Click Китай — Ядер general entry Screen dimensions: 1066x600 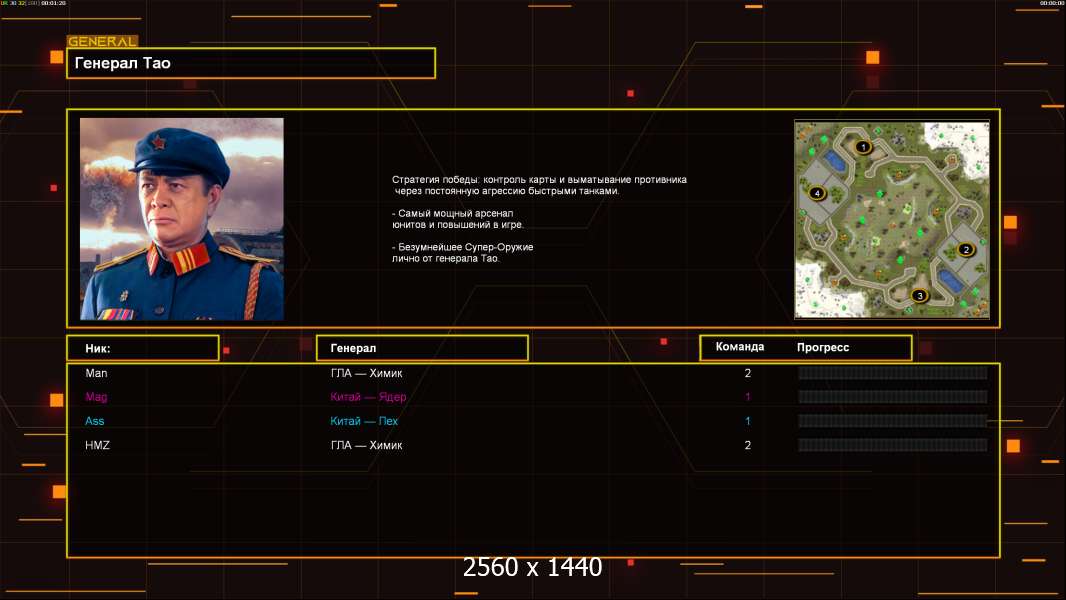[x=368, y=397]
